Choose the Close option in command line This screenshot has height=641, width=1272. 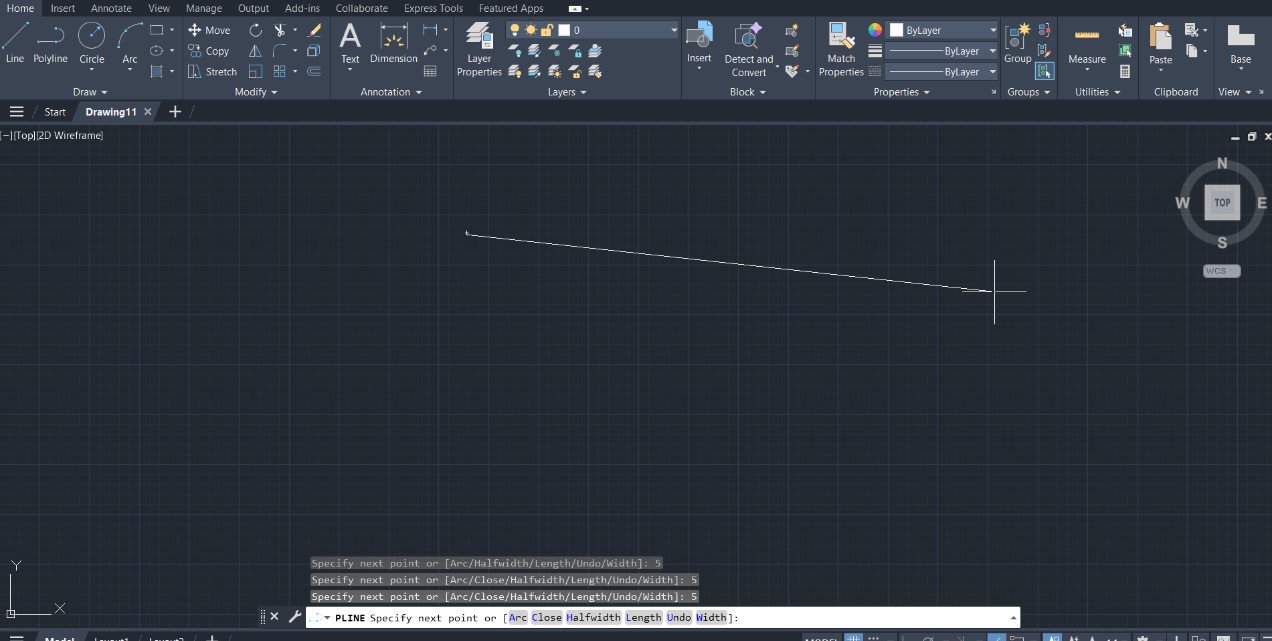point(546,618)
